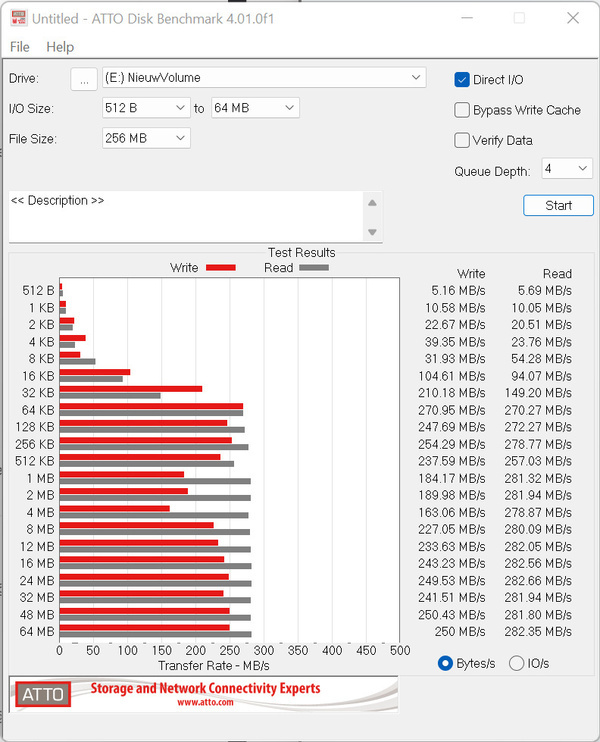This screenshot has height=742, width=600.
Task: Click the red Write legend swatch
Action: (x=221, y=268)
